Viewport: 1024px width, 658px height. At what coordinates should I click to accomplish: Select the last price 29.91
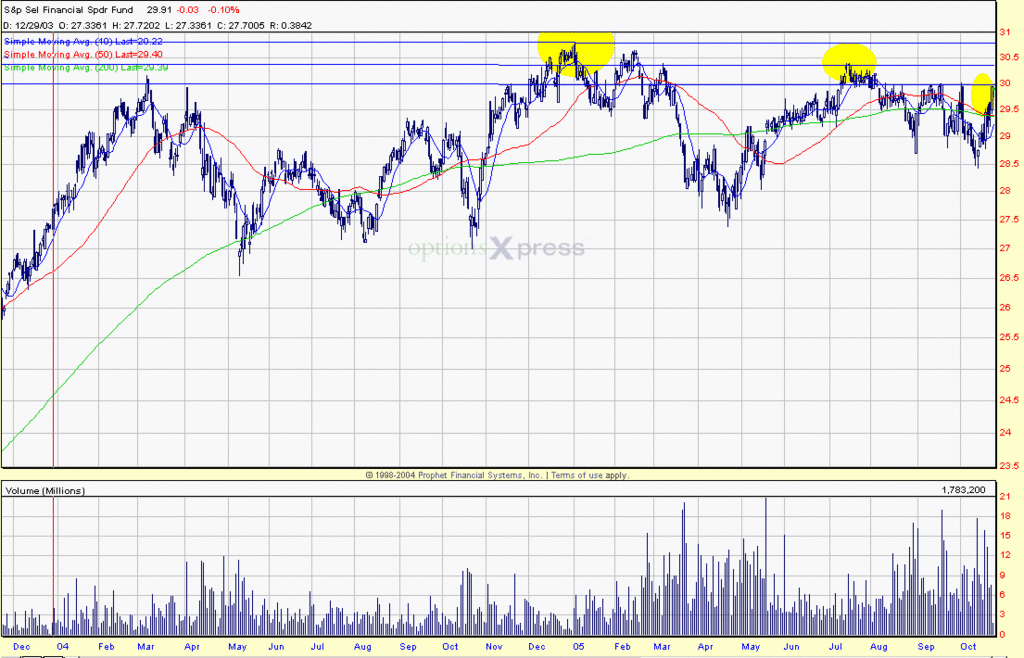(x=159, y=10)
